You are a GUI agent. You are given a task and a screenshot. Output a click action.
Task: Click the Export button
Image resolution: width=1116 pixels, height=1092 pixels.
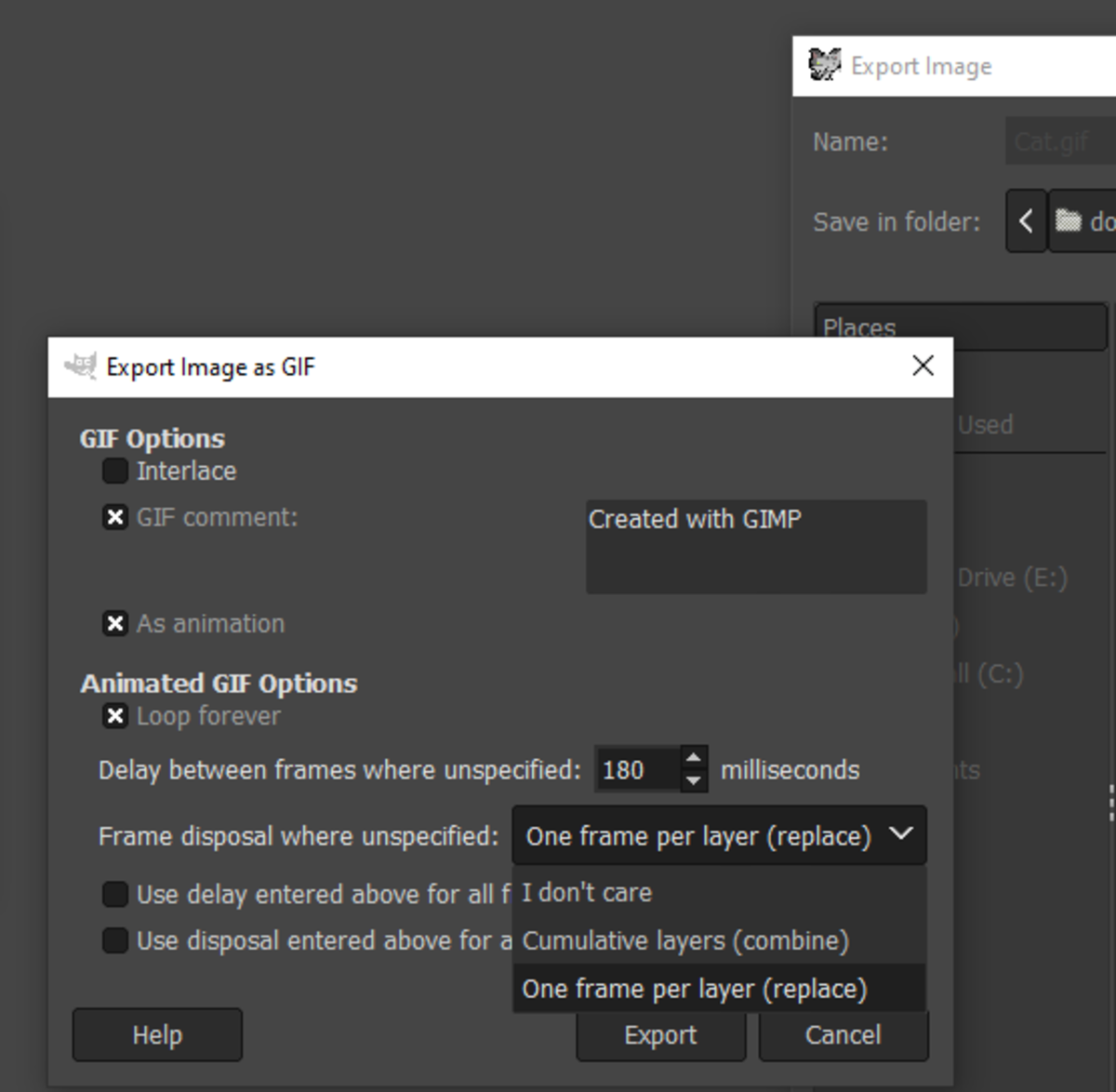tap(660, 1035)
